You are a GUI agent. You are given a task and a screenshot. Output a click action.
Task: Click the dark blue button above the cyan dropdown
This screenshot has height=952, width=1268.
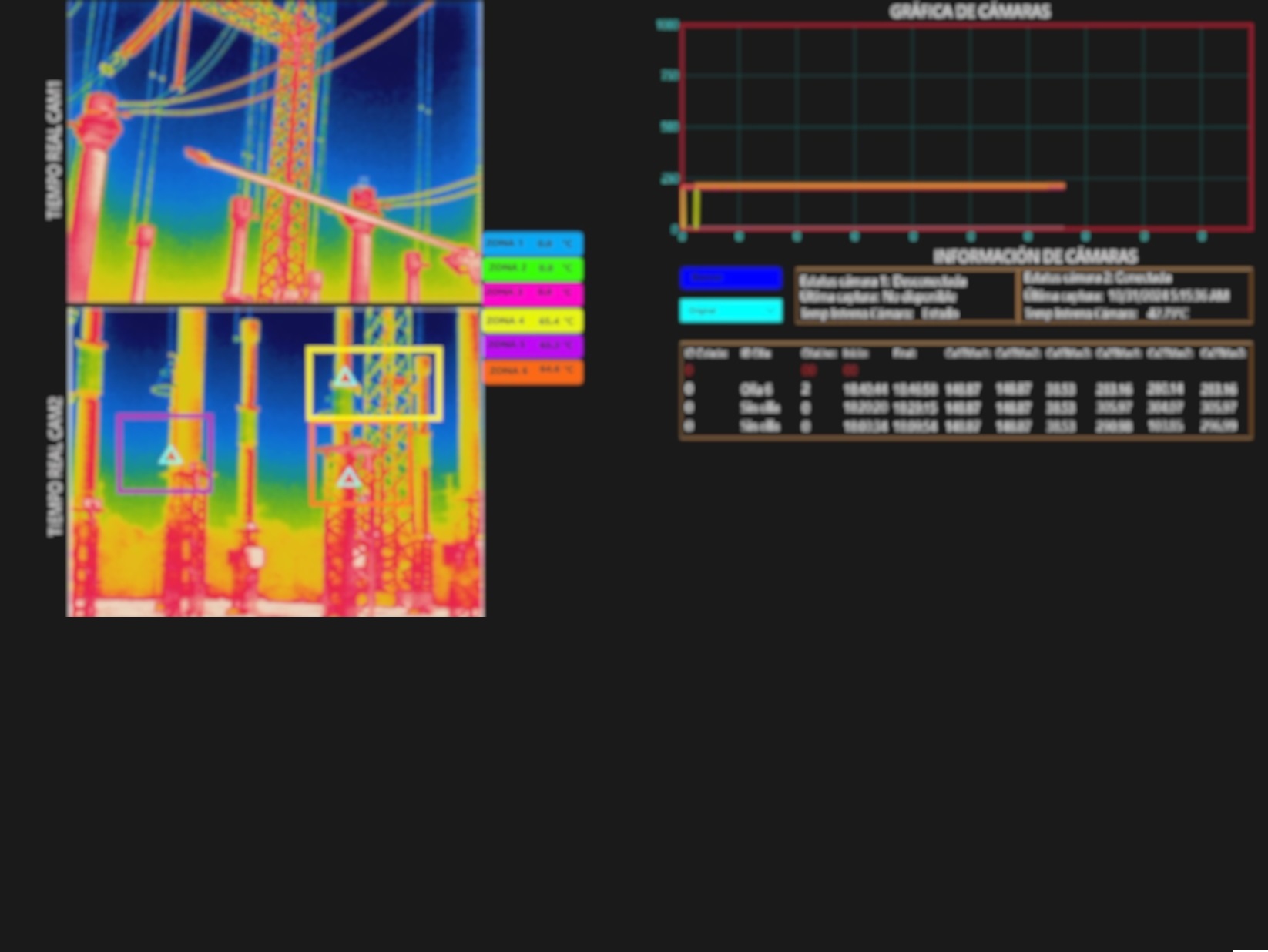tap(730, 277)
